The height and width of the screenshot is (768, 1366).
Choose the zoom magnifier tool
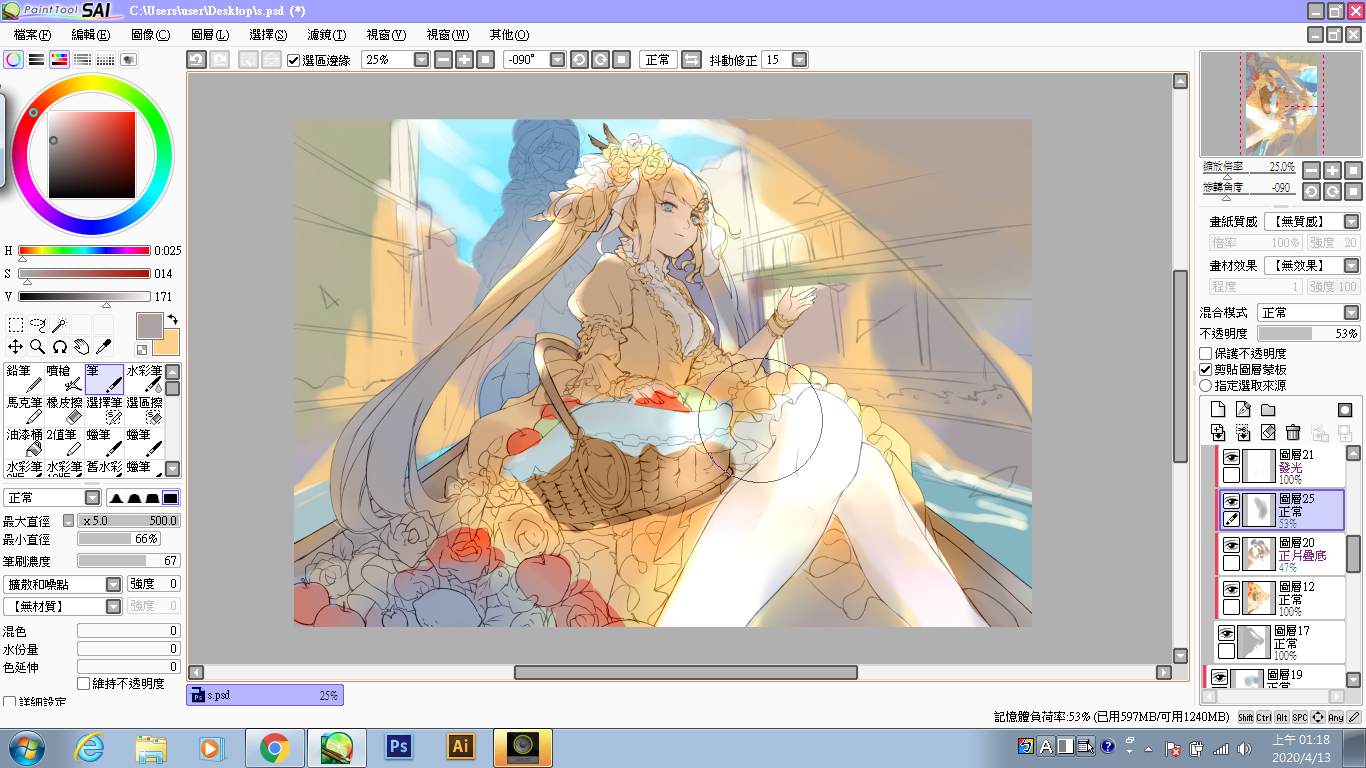[38, 347]
